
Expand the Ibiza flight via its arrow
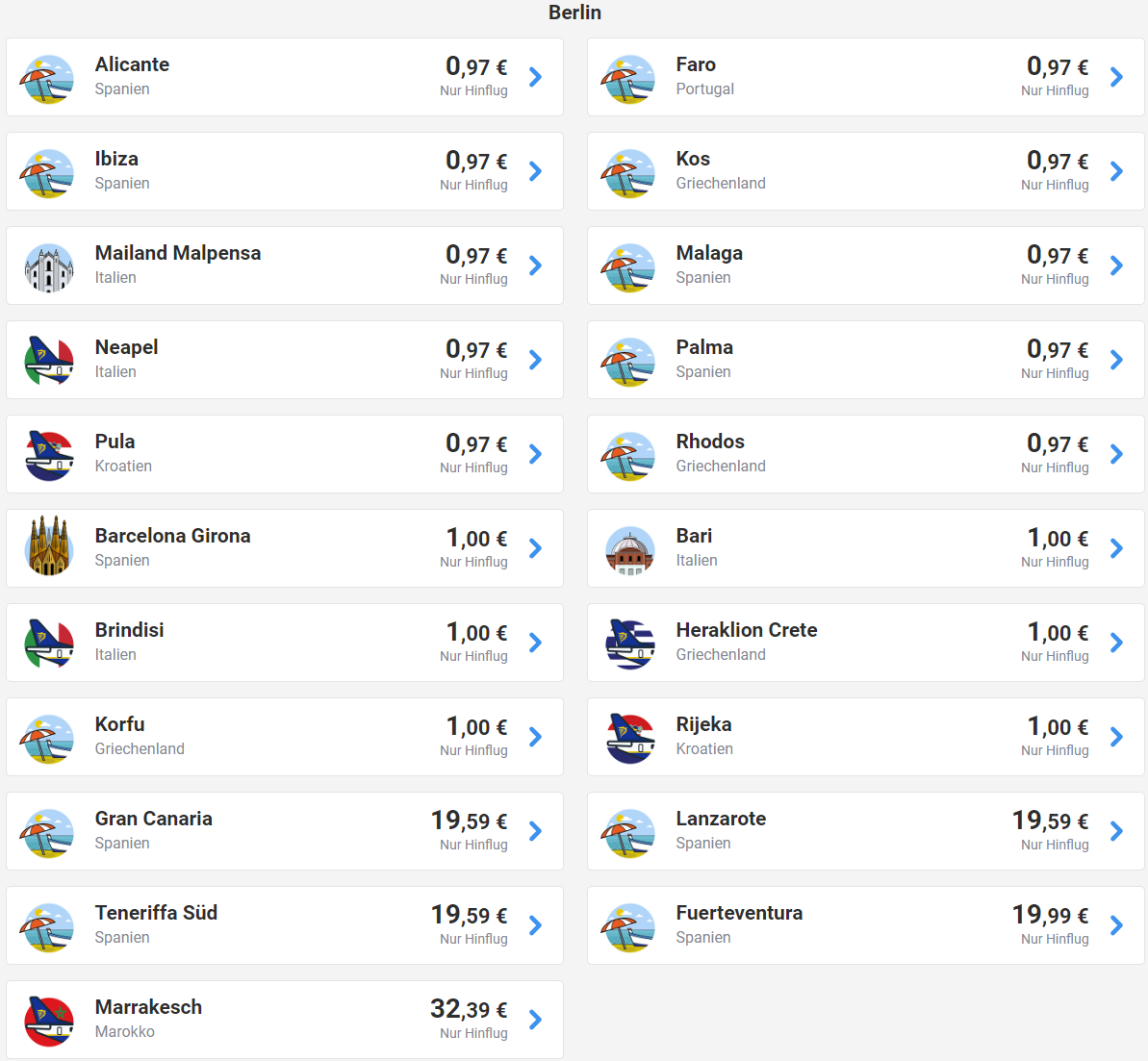click(535, 171)
